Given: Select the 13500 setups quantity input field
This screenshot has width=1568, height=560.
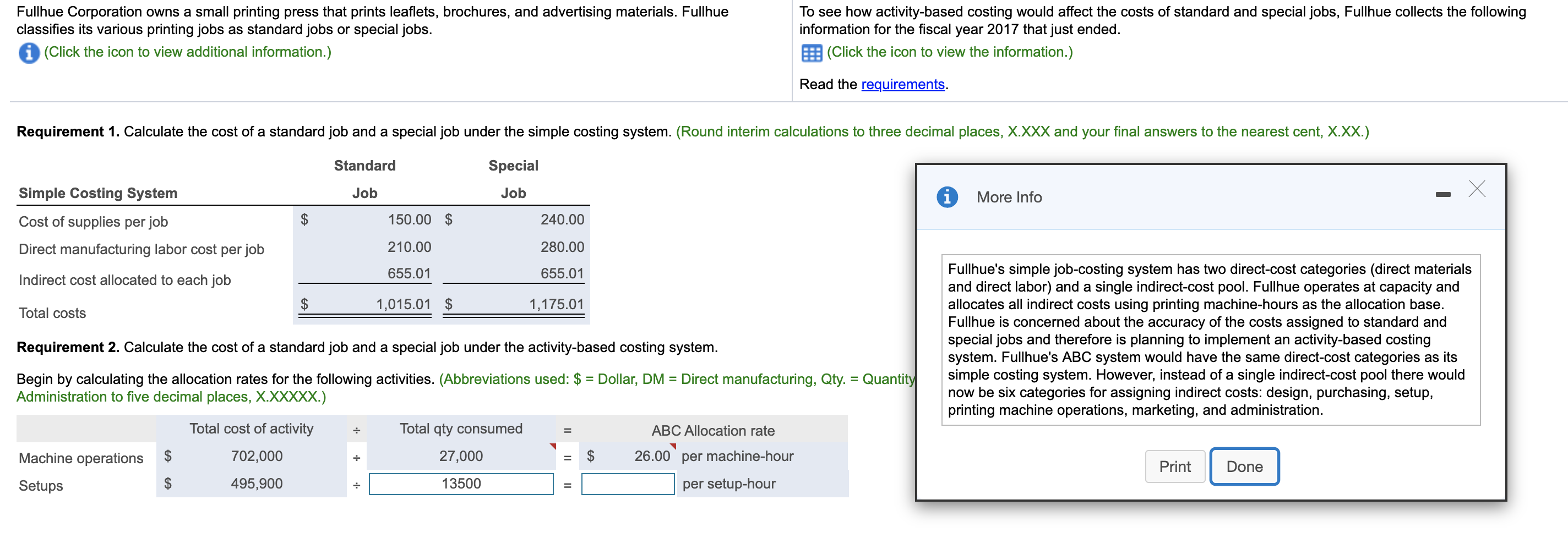Looking at the screenshot, I should coord(461,484).
